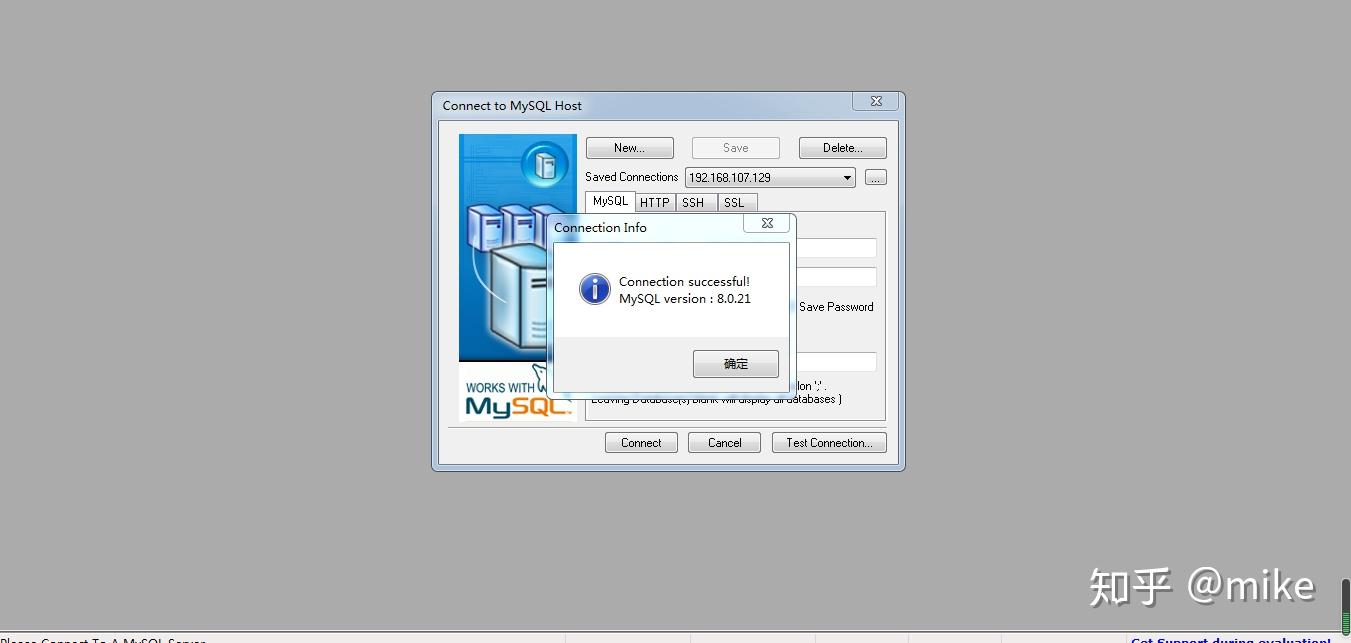Click the Get Support during evaluation link
Image resolution: width=1351 pixels, height=643 pixels.
pyautogui.click(x=1231, y=639)
